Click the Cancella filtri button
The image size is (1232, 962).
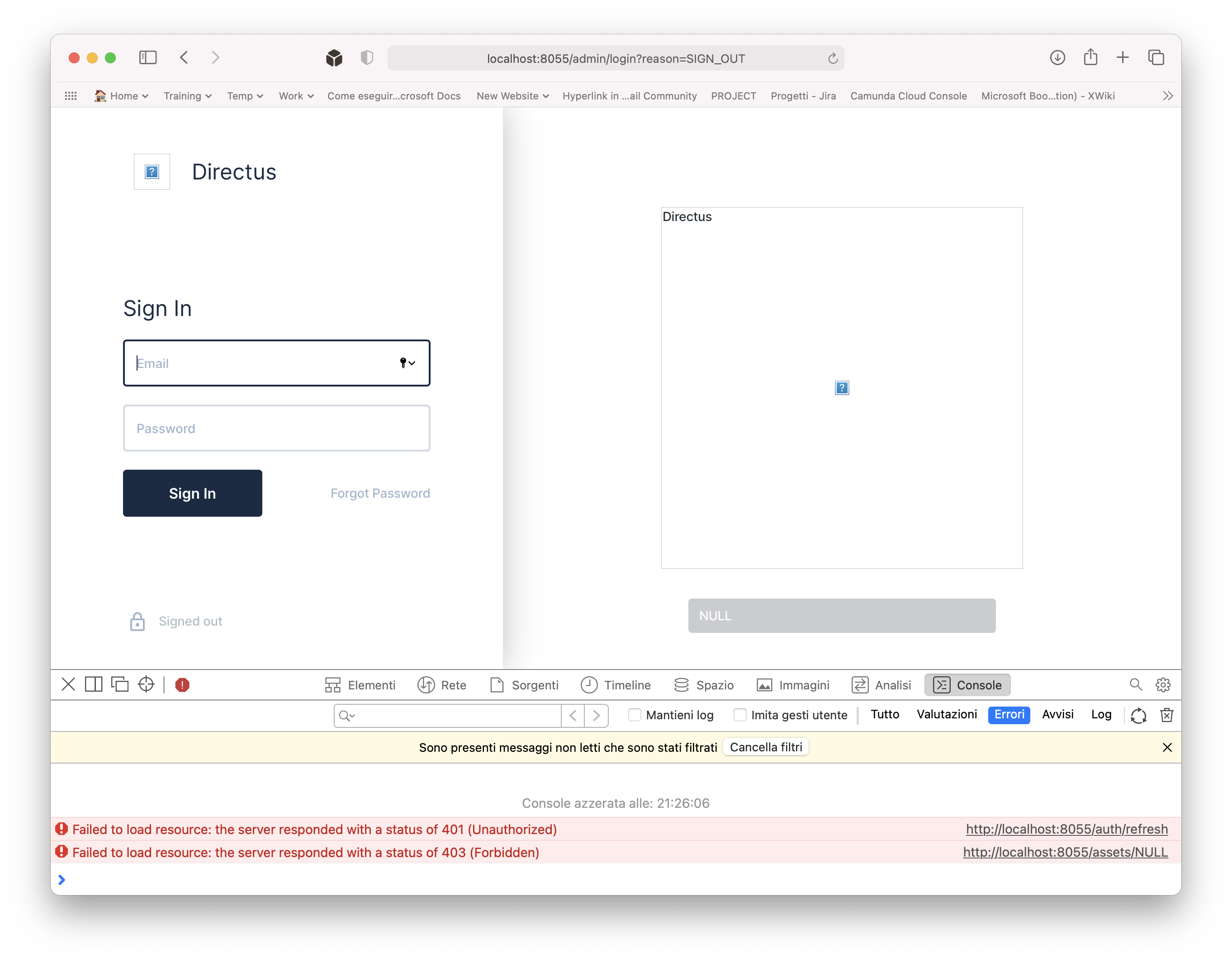[x=766, y=747]
